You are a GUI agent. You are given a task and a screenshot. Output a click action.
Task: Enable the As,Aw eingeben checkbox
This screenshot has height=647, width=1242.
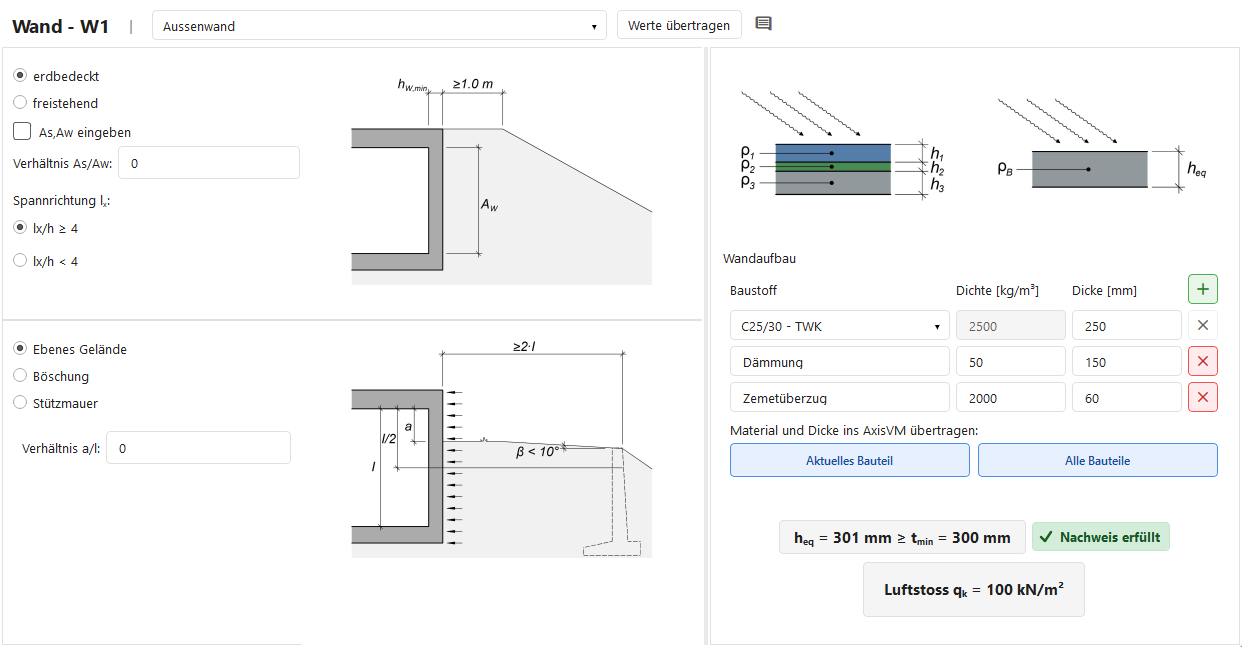coord(22,131)
